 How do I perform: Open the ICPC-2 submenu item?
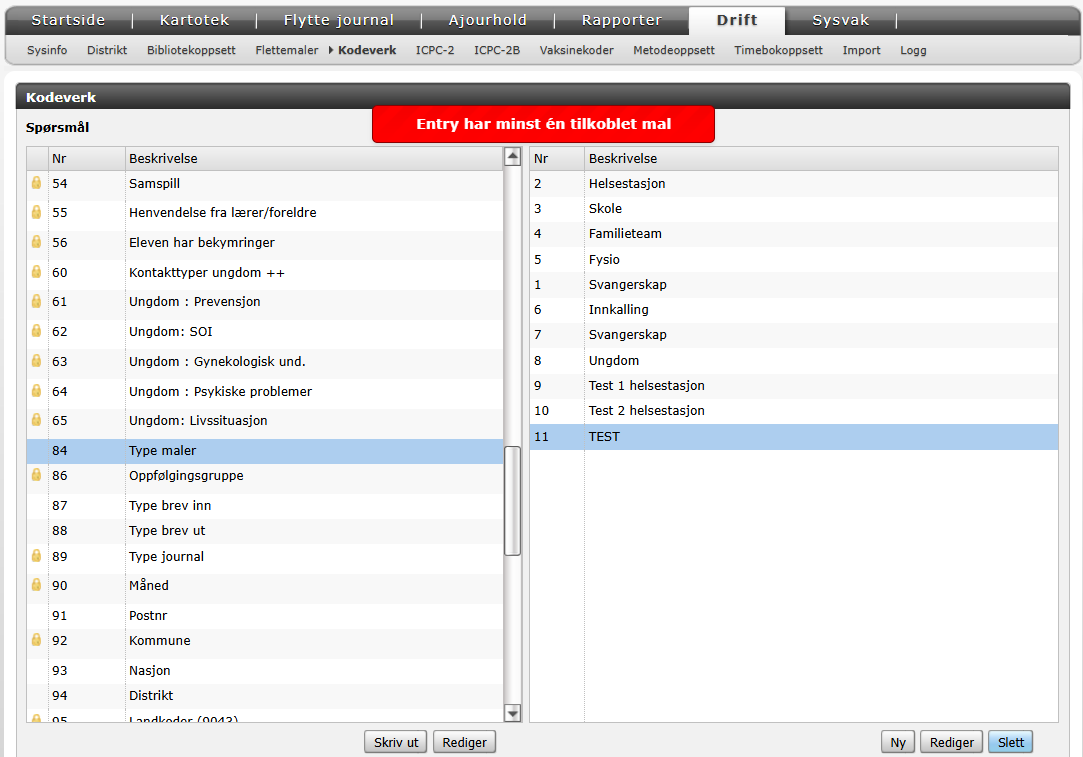click(x=435, y=50)
